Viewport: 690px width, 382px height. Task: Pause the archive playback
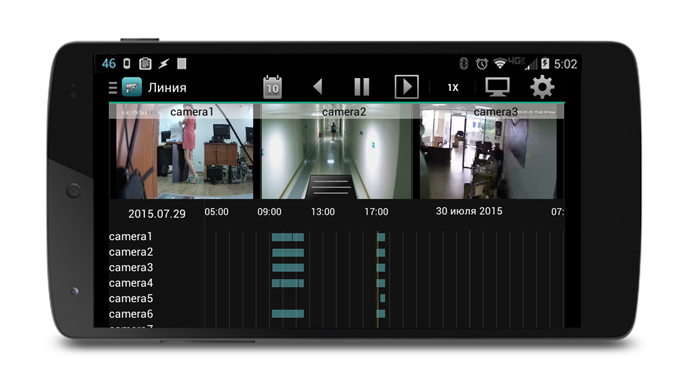tap(362, 87)
